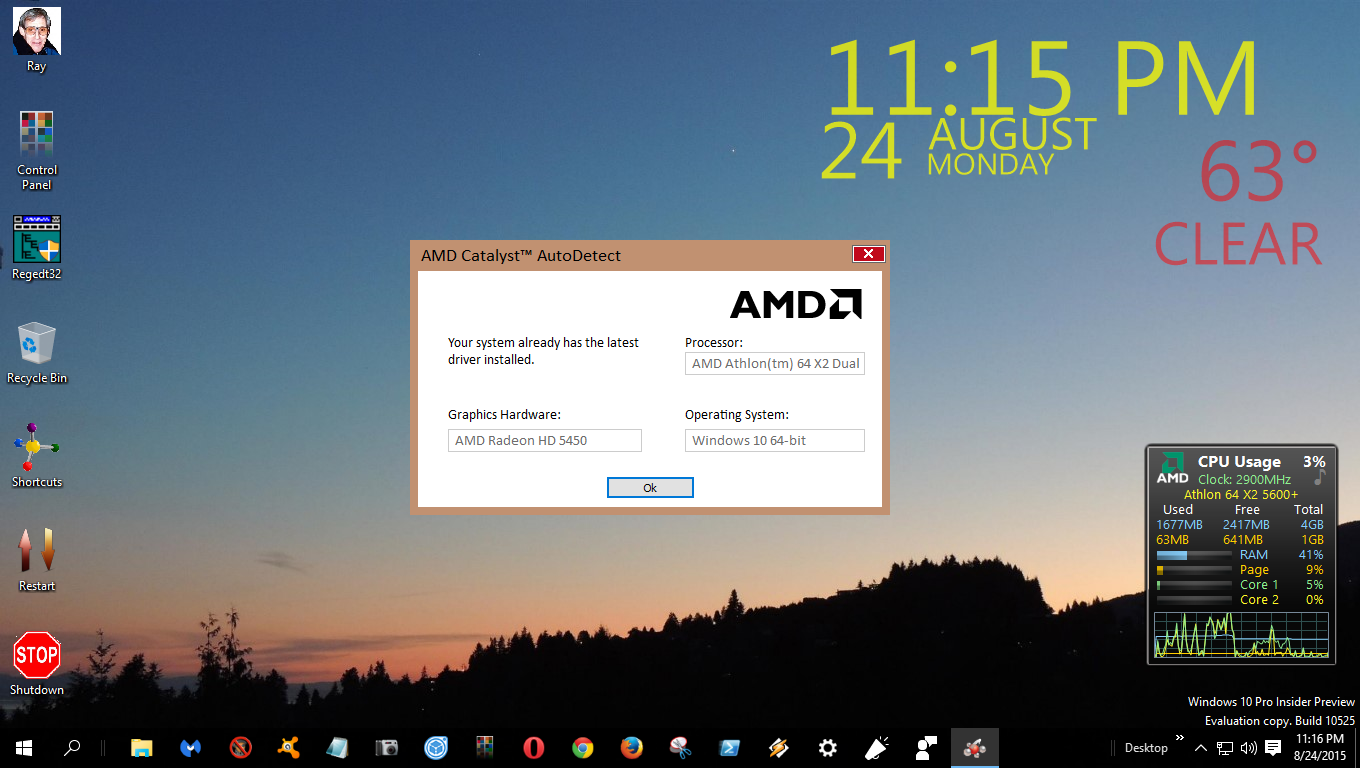Viewport: 1360px width, 768px height.
Task: Click the AMD logo in CPU gadget
Action: [1172, 469]
